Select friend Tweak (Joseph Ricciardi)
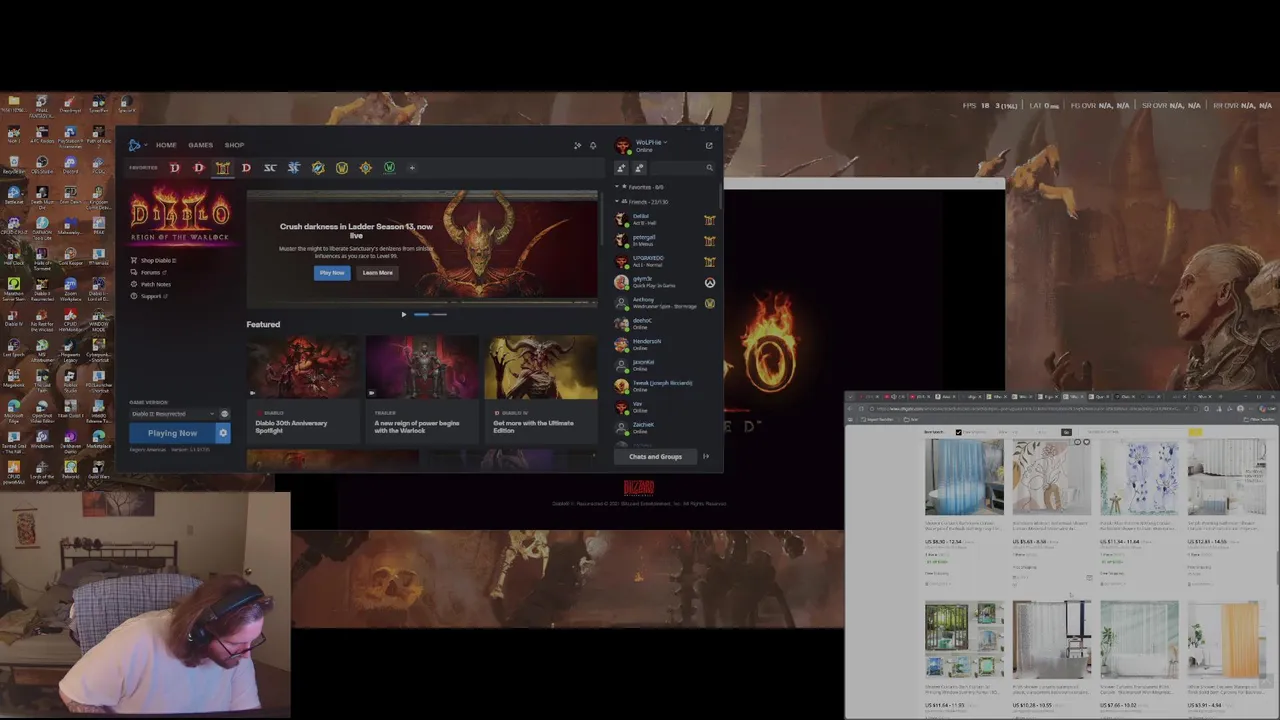1280x720 pixels. (666, 385)
